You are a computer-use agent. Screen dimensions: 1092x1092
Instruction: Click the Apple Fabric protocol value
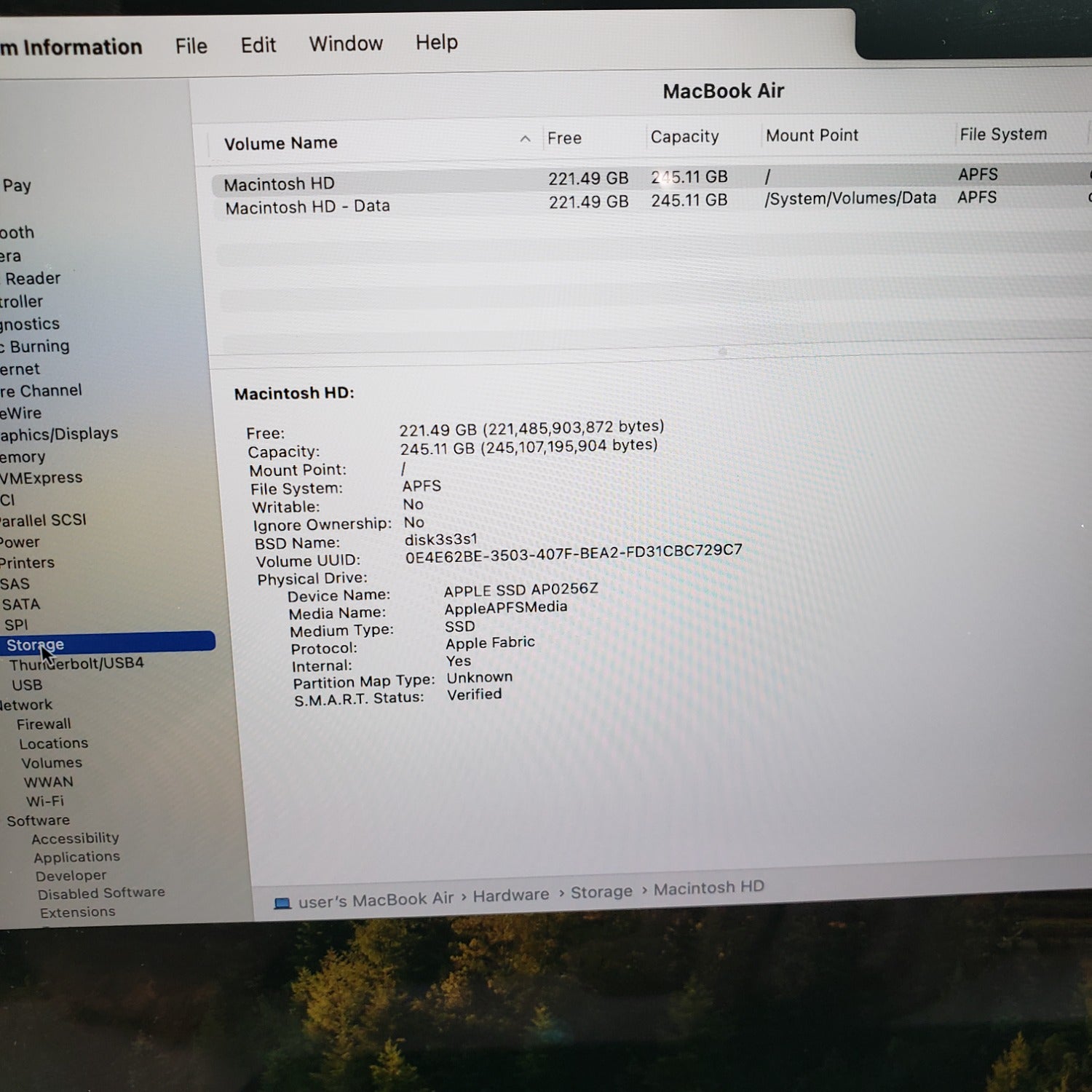click(x=490, y=644)
